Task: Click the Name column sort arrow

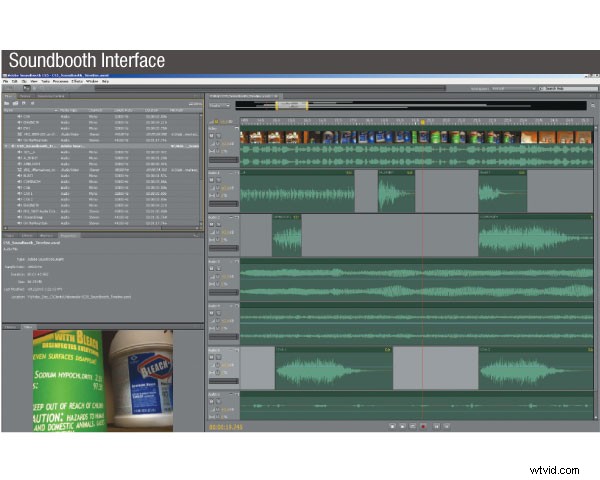Action: 56,110
